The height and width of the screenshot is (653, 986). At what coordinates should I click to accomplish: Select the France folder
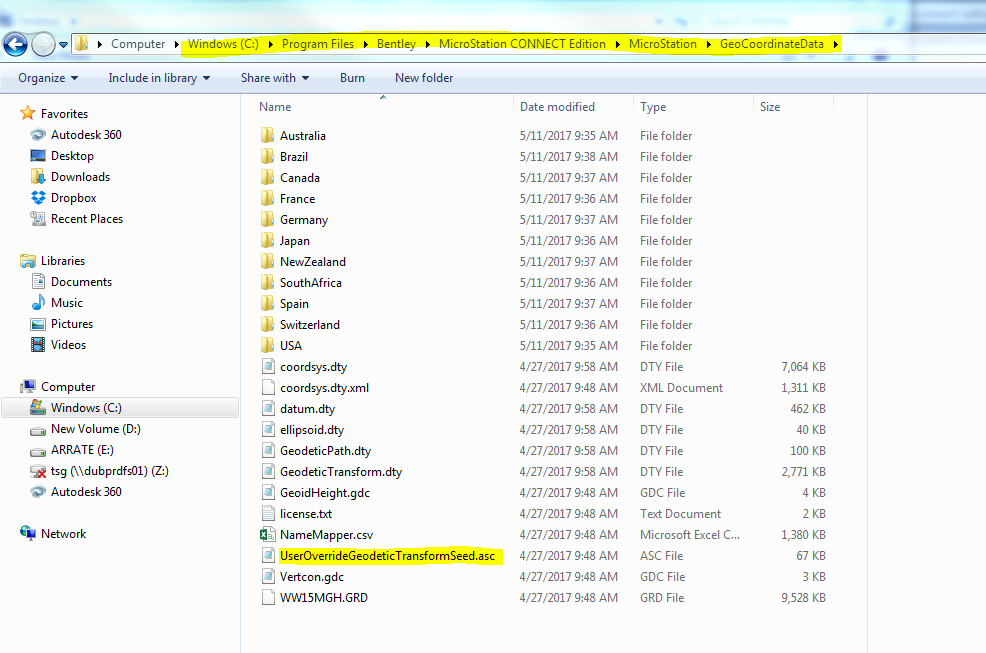[x=288, y=199]
